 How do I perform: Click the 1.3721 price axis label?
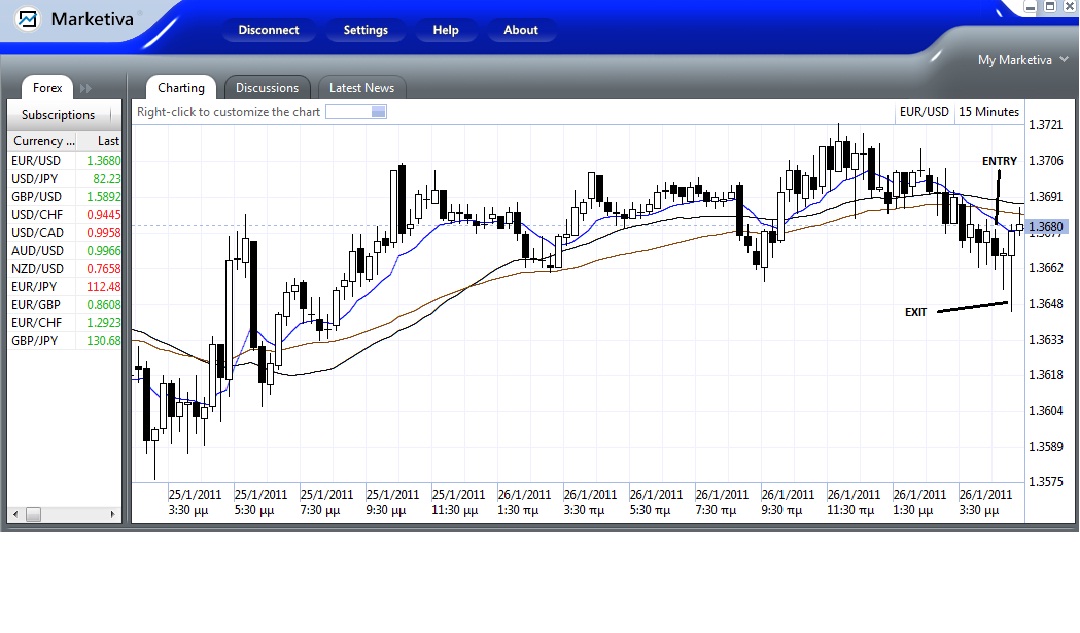click(x=1046, y=125)
